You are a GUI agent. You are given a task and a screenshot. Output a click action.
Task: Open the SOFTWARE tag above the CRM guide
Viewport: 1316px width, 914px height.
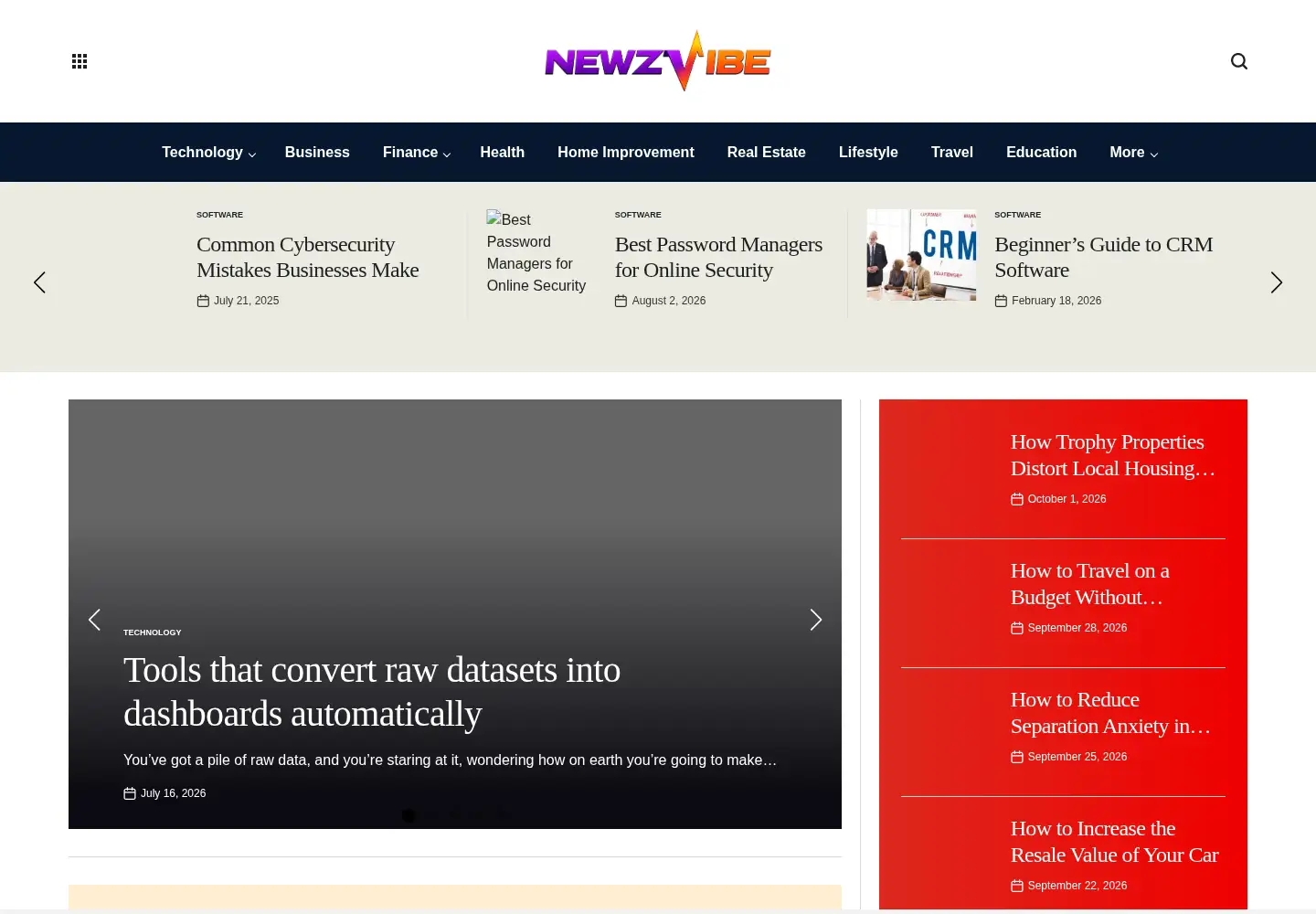point(1018,215)
